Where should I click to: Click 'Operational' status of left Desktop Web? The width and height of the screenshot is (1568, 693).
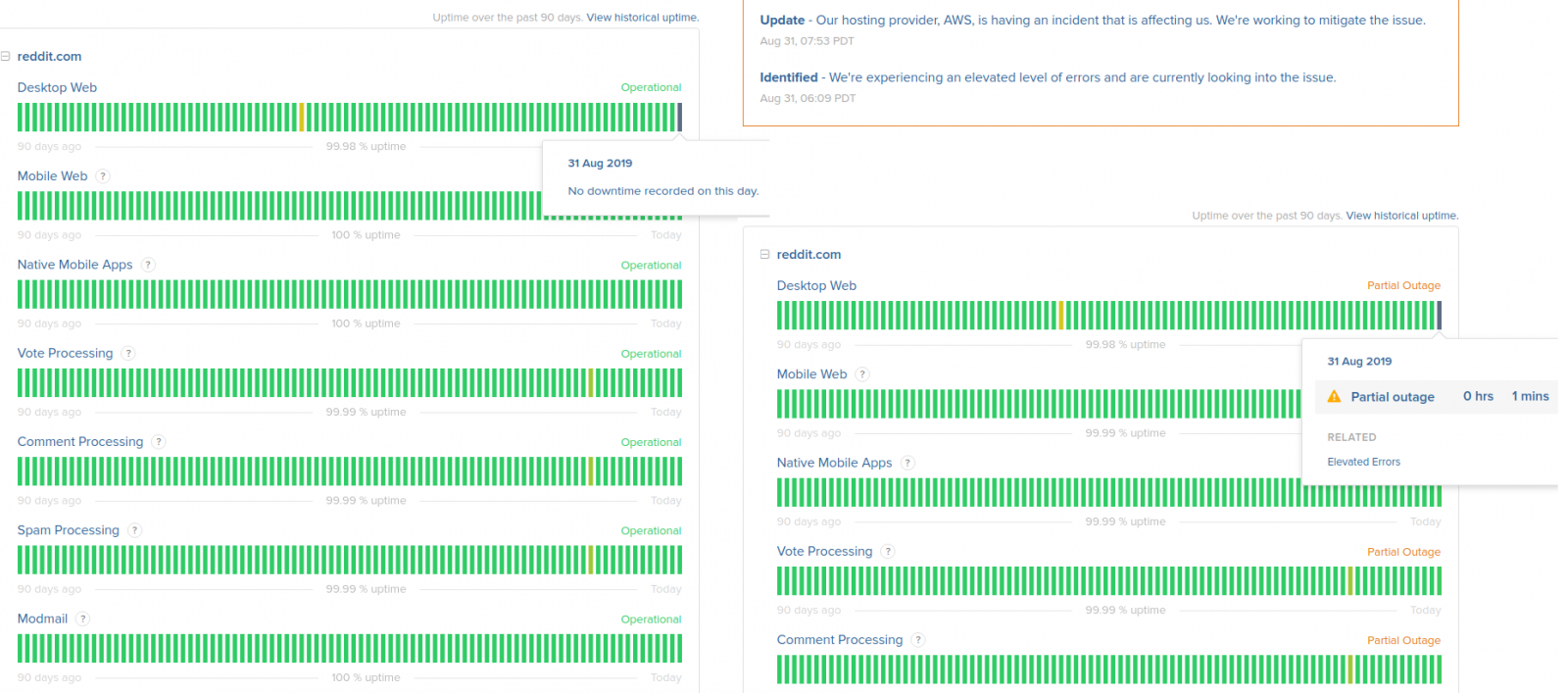(x=651, y=87)
